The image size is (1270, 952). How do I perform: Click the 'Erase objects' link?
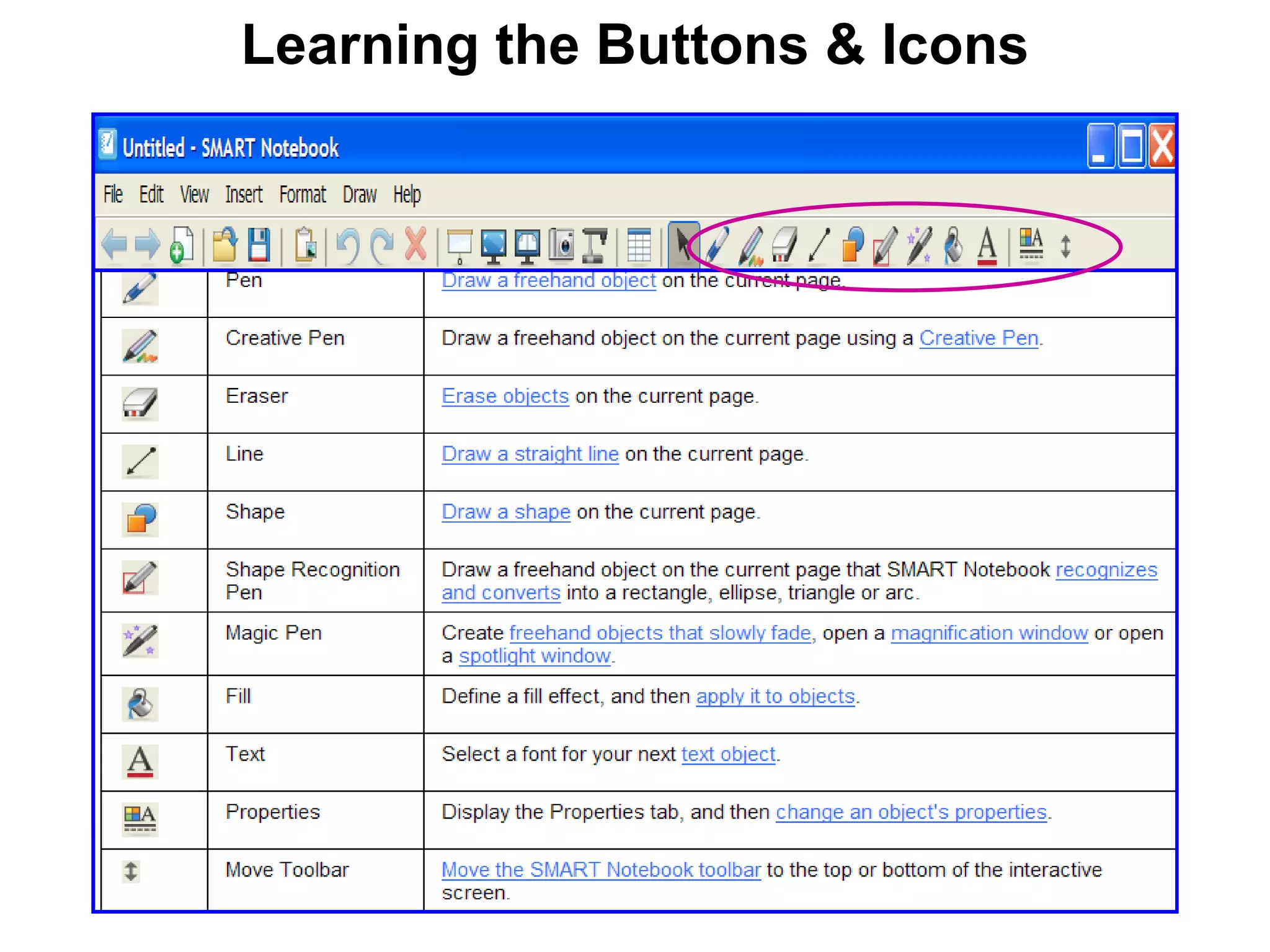coord(505,397)
